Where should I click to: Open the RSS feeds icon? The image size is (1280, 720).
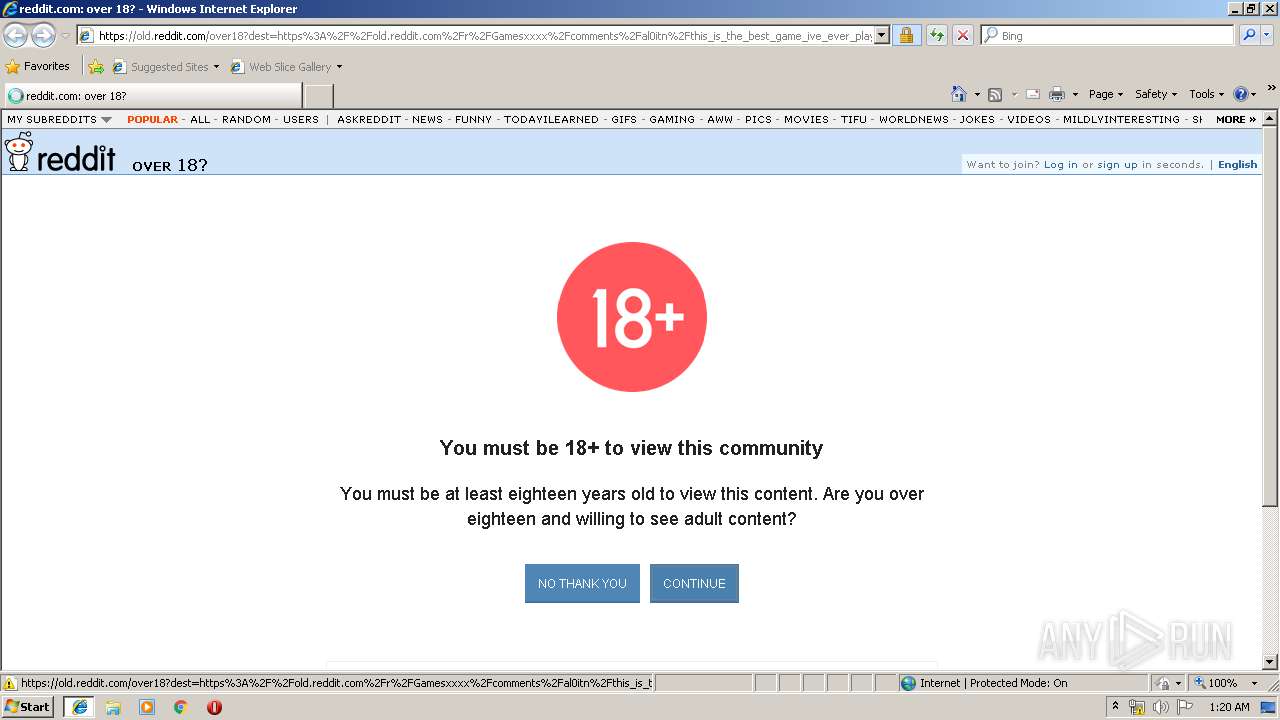995,94
